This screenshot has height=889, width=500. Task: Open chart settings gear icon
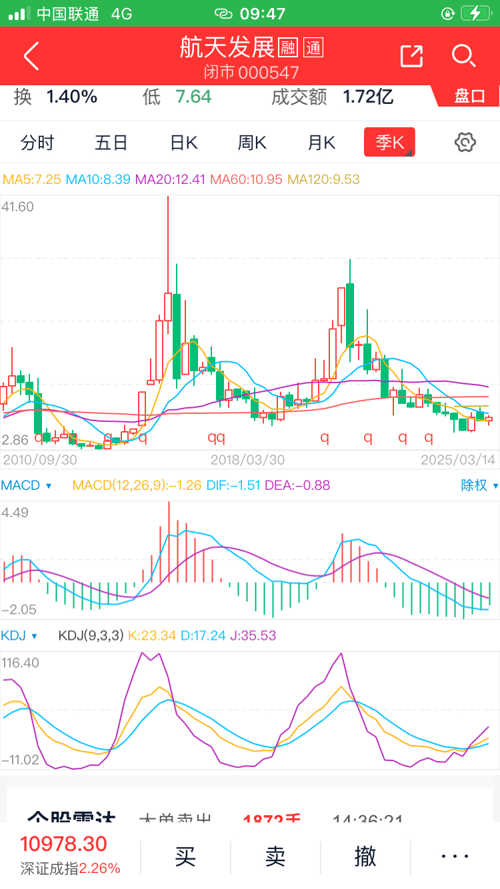[465, 142]
